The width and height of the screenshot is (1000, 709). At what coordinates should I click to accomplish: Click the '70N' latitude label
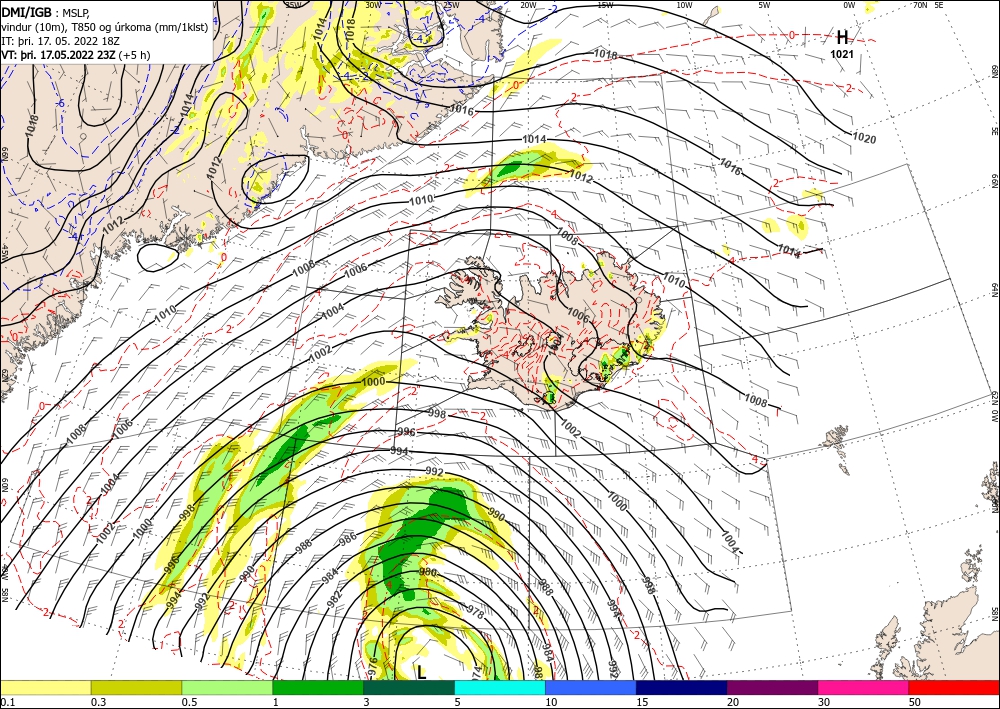[x=920, y=5]
